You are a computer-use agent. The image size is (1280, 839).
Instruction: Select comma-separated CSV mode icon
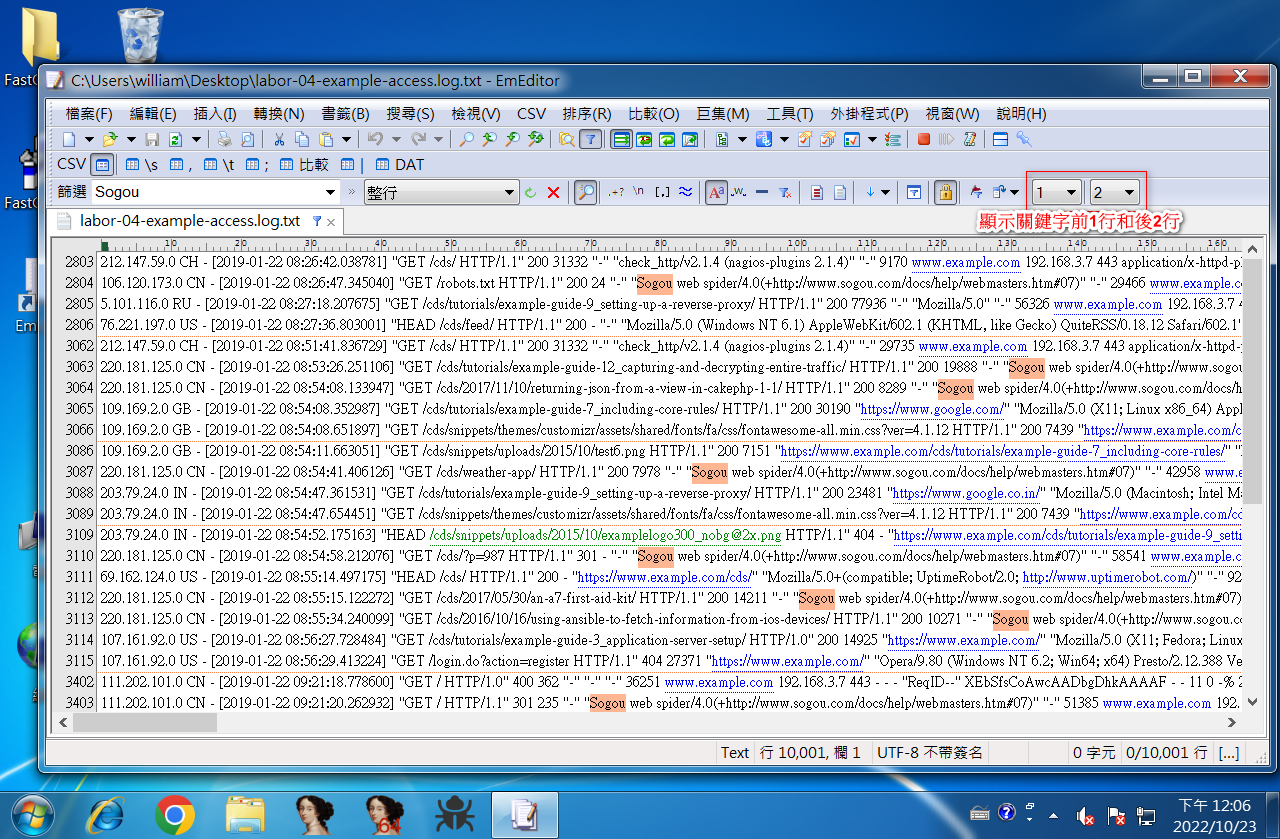pos(180,165)
